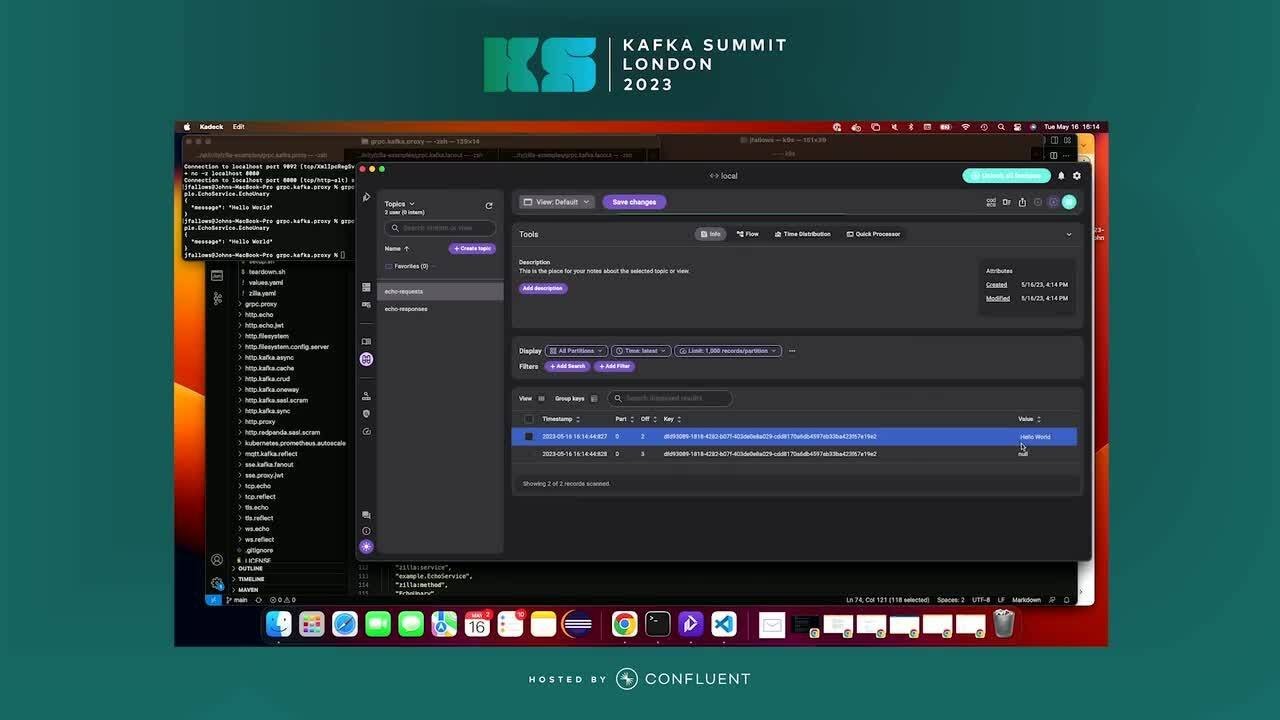
Task: Open VS Code manage gear icon
Action: [x=217, y=583]
